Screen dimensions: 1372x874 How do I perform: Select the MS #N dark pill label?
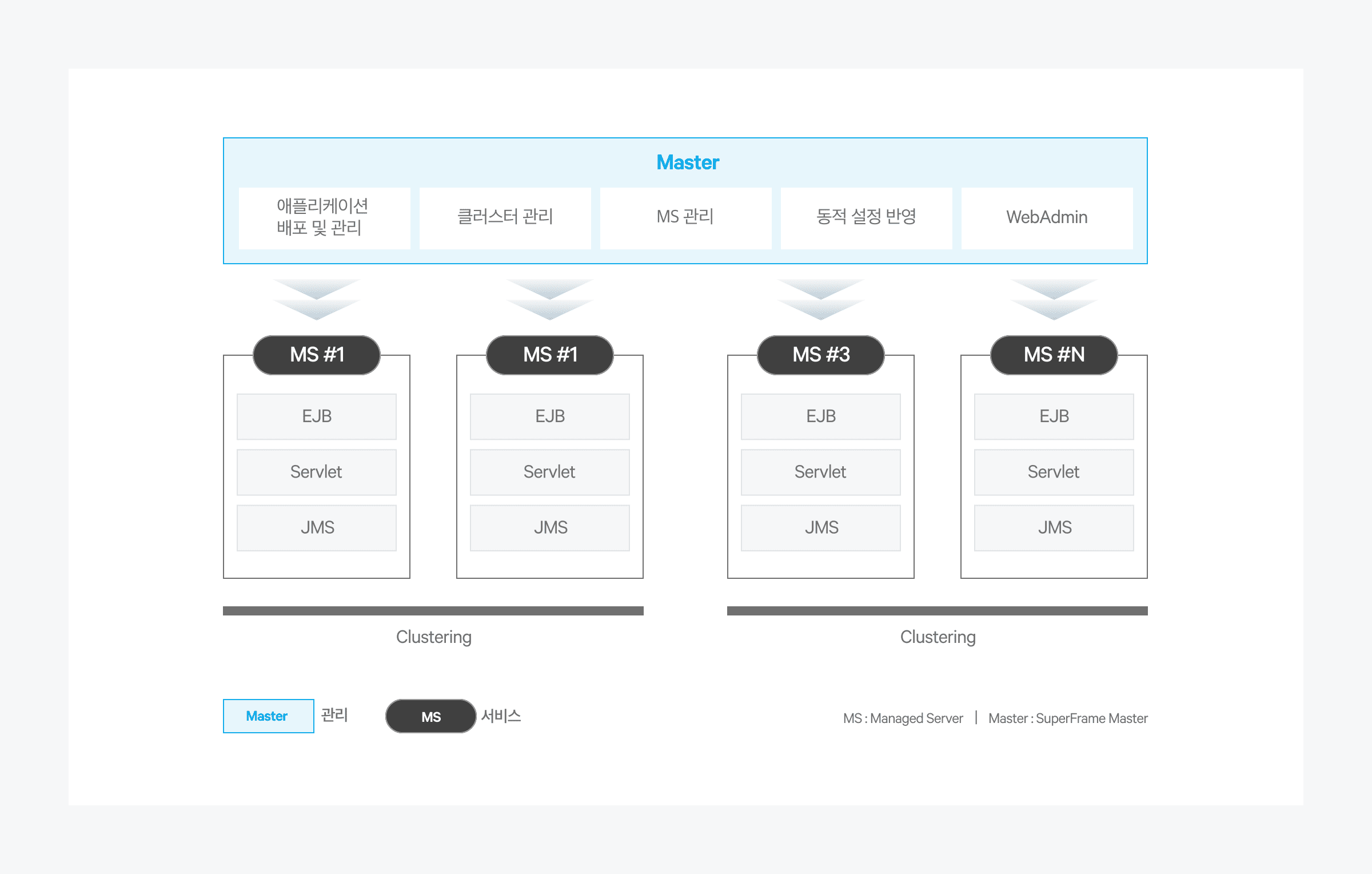[x=1054, y=355]
